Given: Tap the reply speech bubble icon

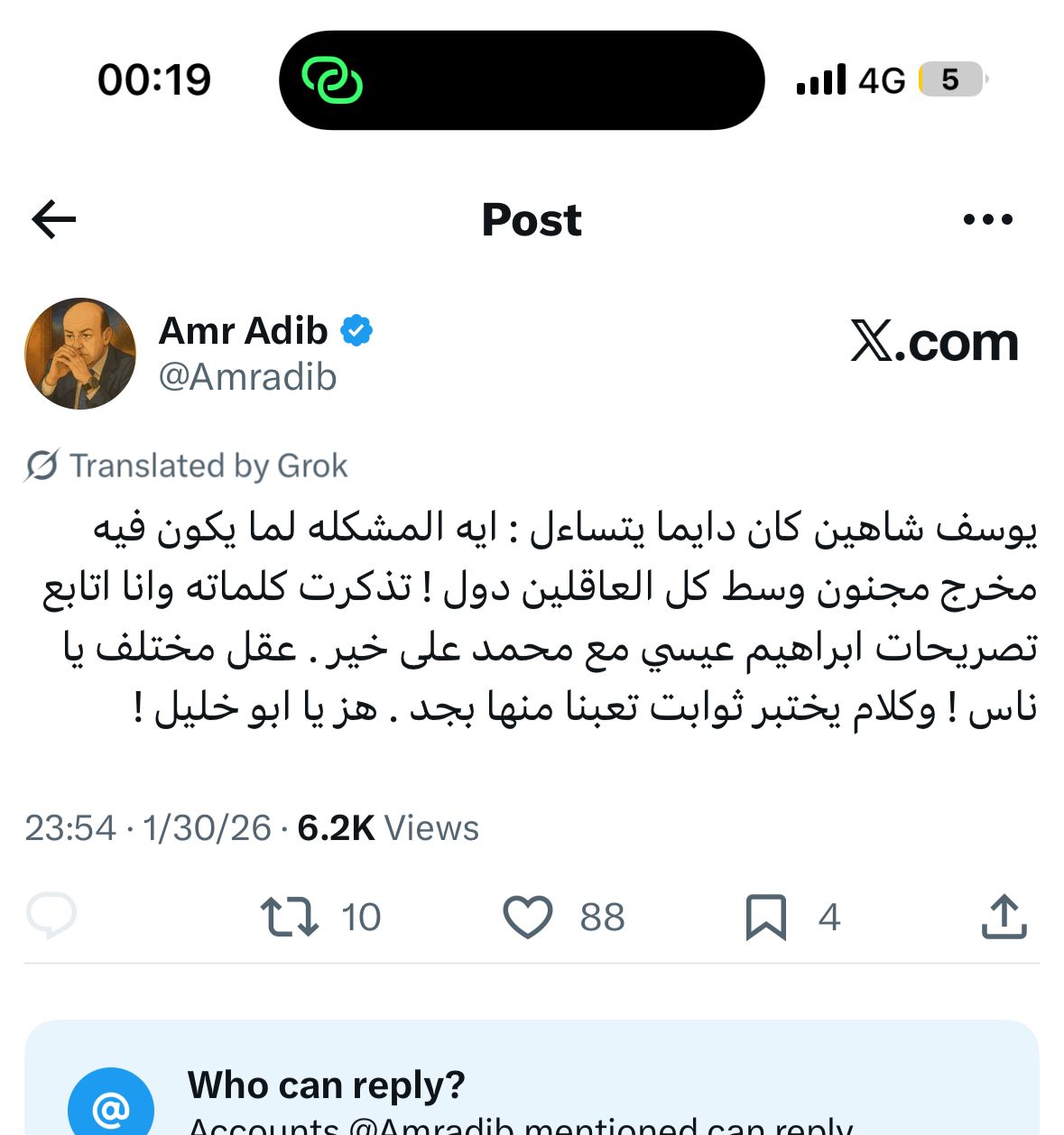Looking at the screenshot, I should click(51, 917).
